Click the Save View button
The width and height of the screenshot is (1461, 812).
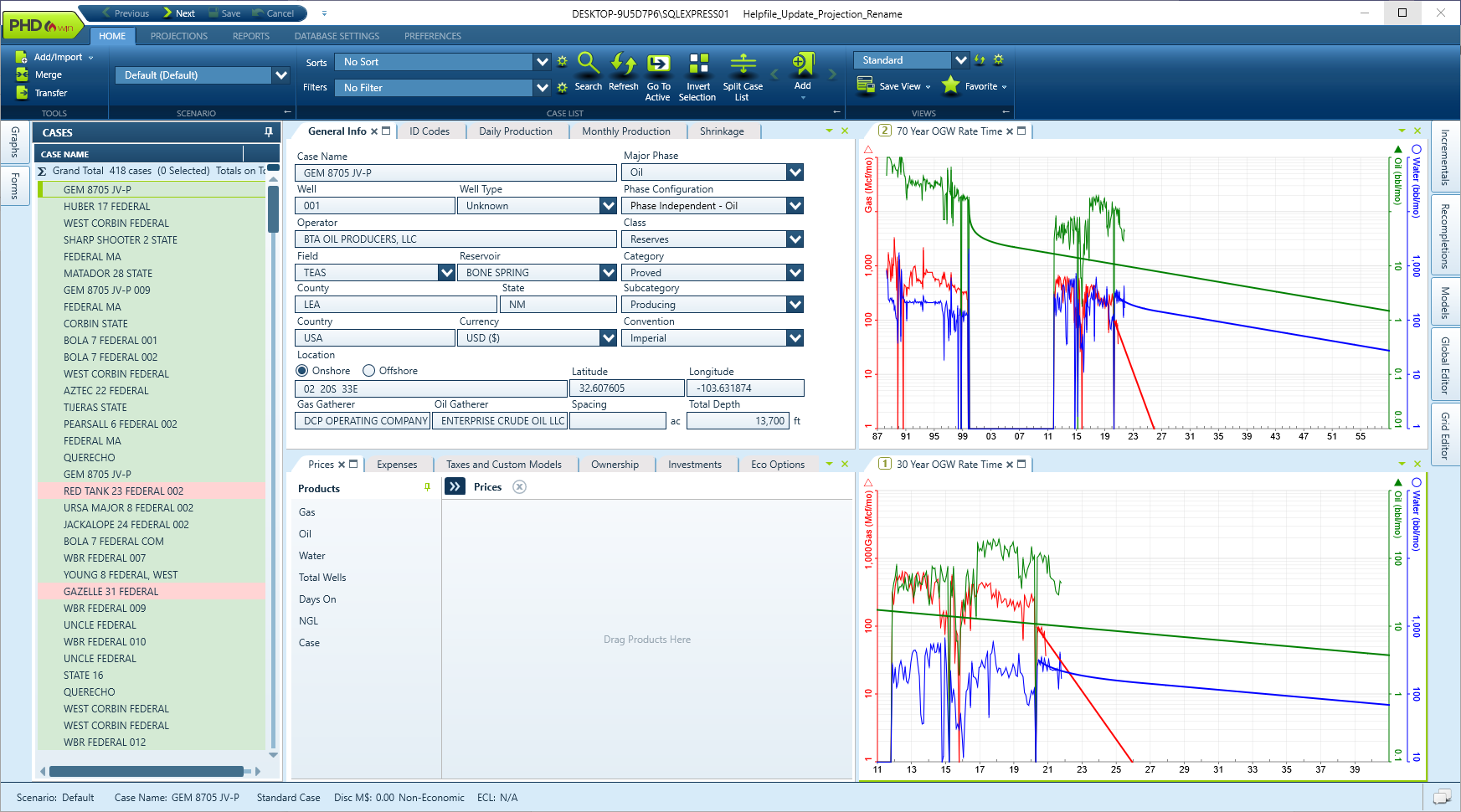point(893,86)
